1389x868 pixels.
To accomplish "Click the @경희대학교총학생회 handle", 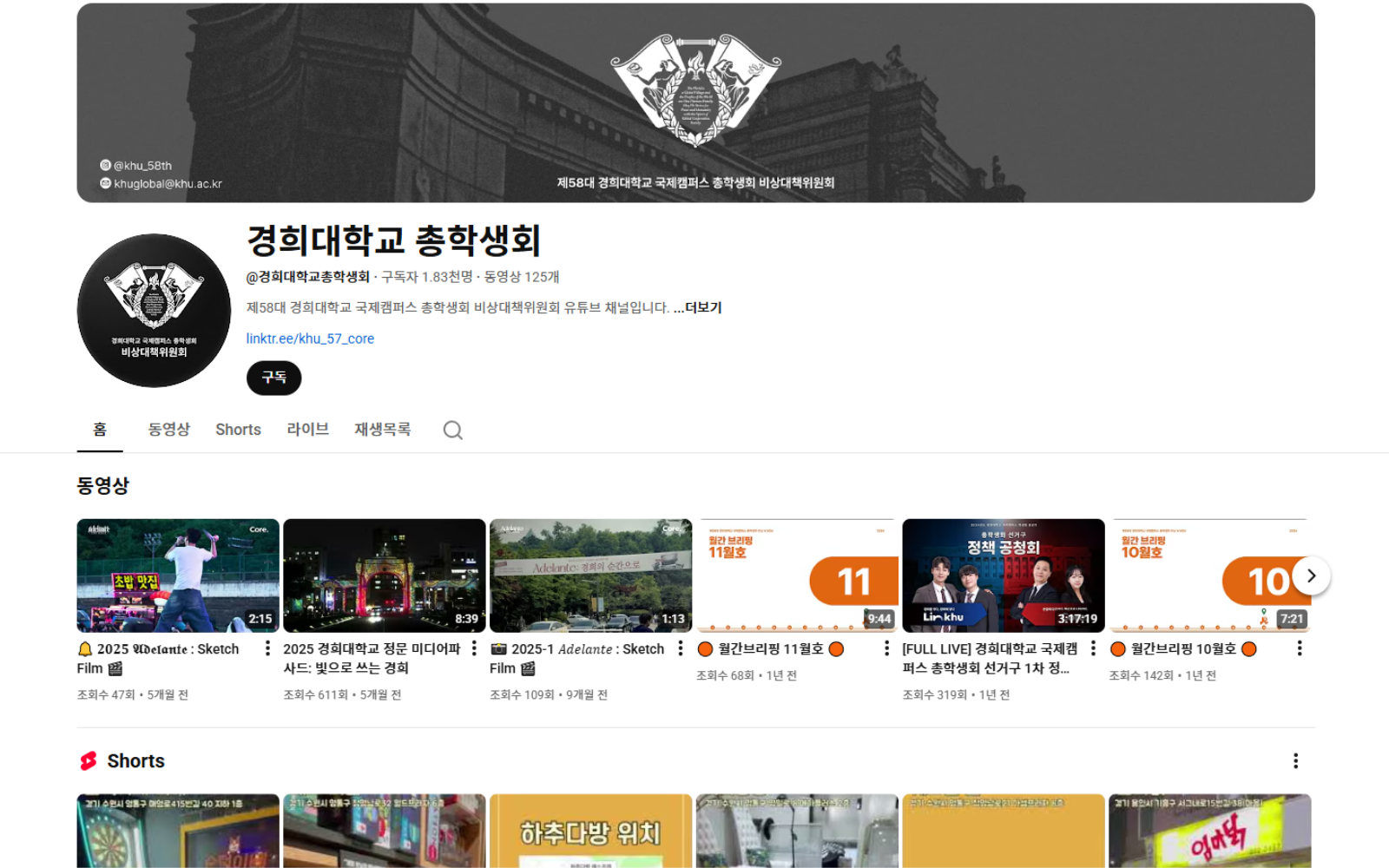I will (x=308, y=277).
